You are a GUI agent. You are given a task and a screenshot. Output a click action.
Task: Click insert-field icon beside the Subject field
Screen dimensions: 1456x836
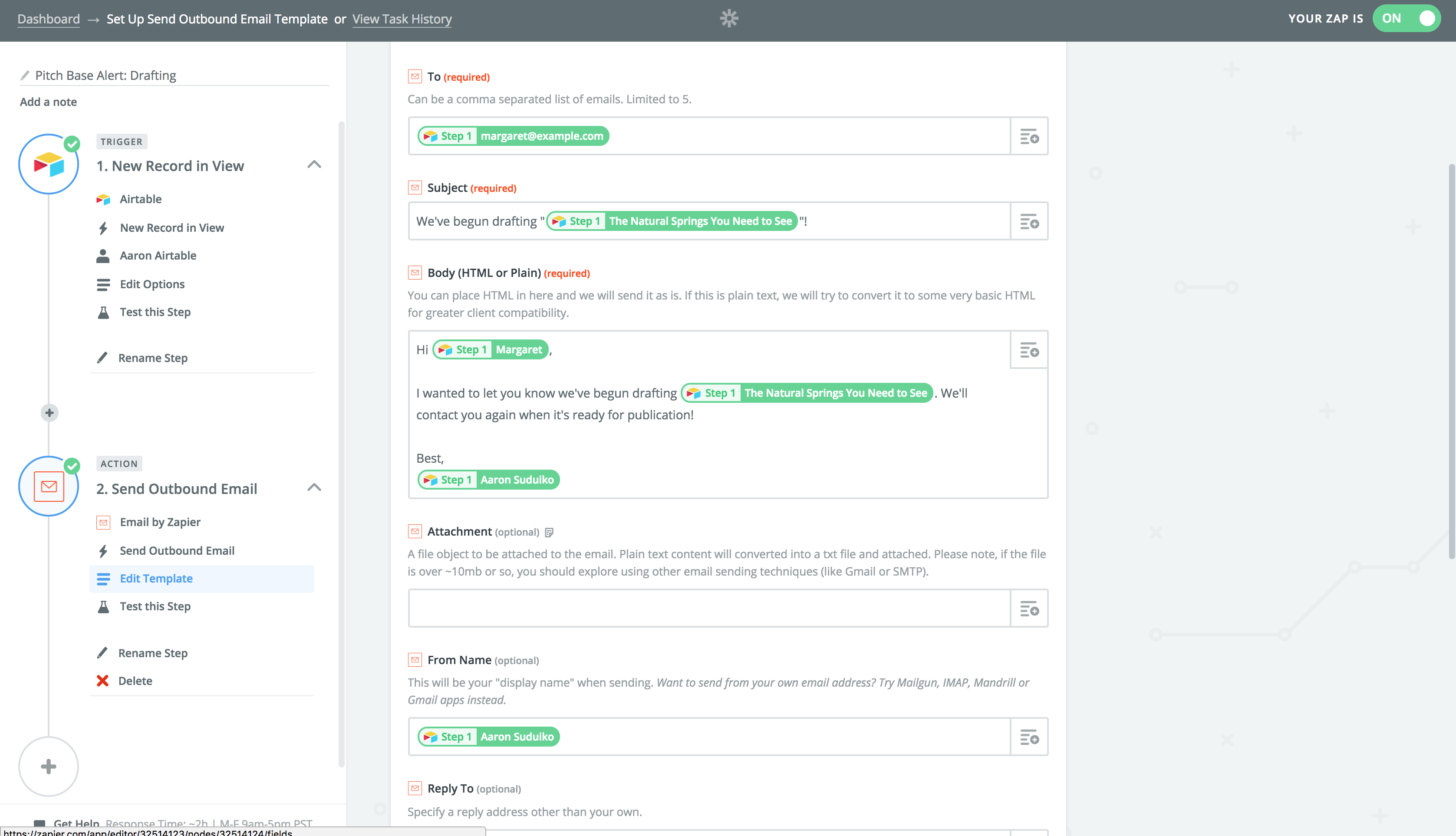[1029, 221]
